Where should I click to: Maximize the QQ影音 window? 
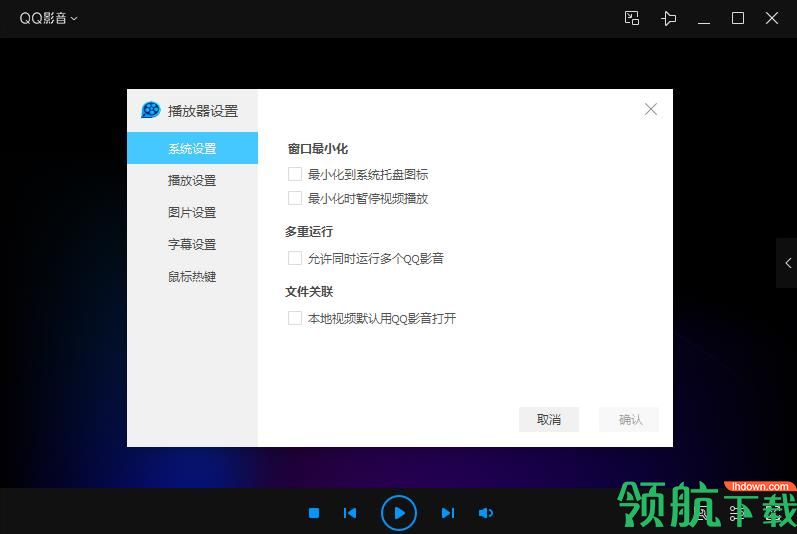point(738,18)
